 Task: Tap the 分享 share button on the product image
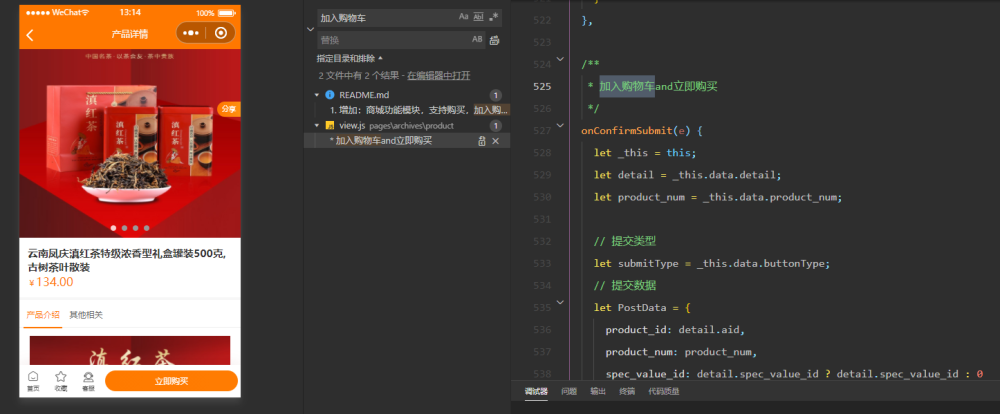point(229,109)
